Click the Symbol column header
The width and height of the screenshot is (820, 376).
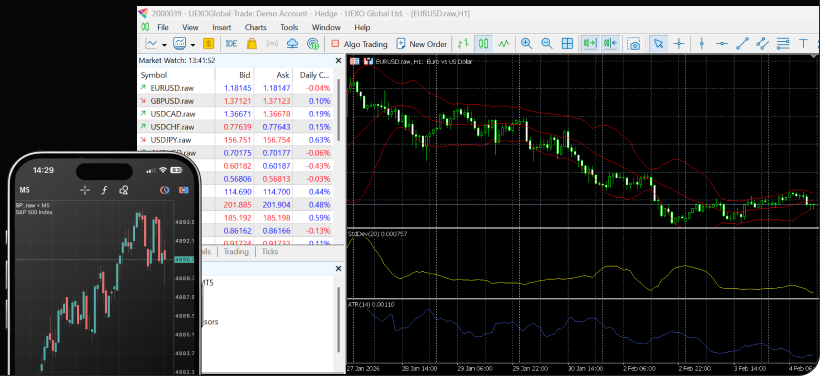pyautogui.click(x=176, y=75)
